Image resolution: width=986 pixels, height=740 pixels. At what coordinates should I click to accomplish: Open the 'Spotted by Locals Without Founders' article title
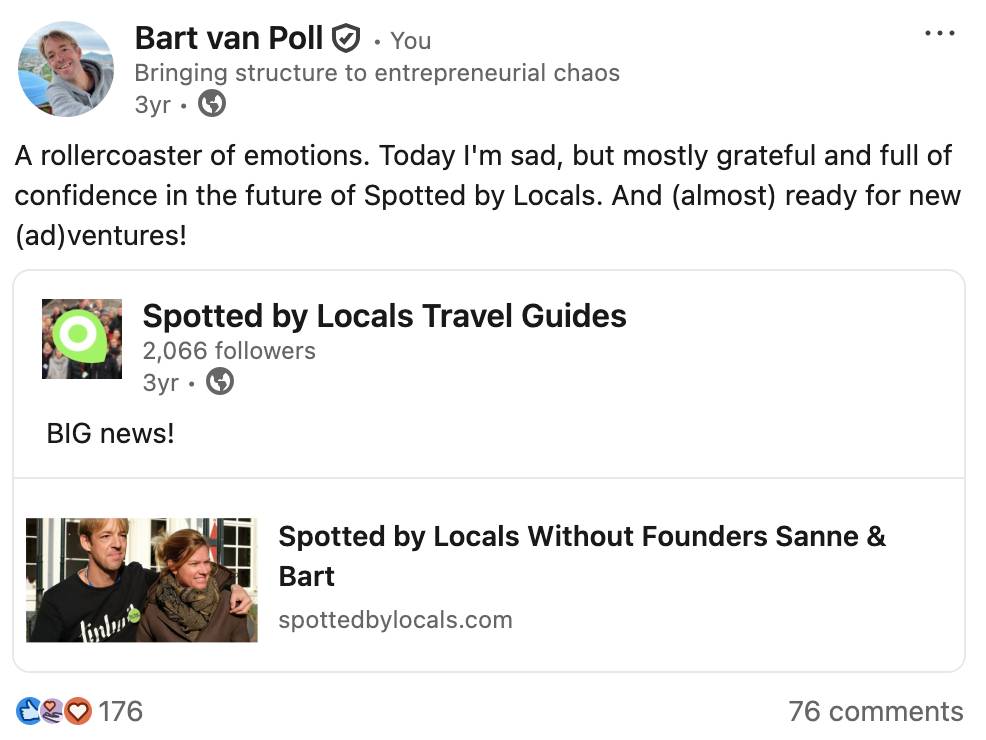pos(581,556)
